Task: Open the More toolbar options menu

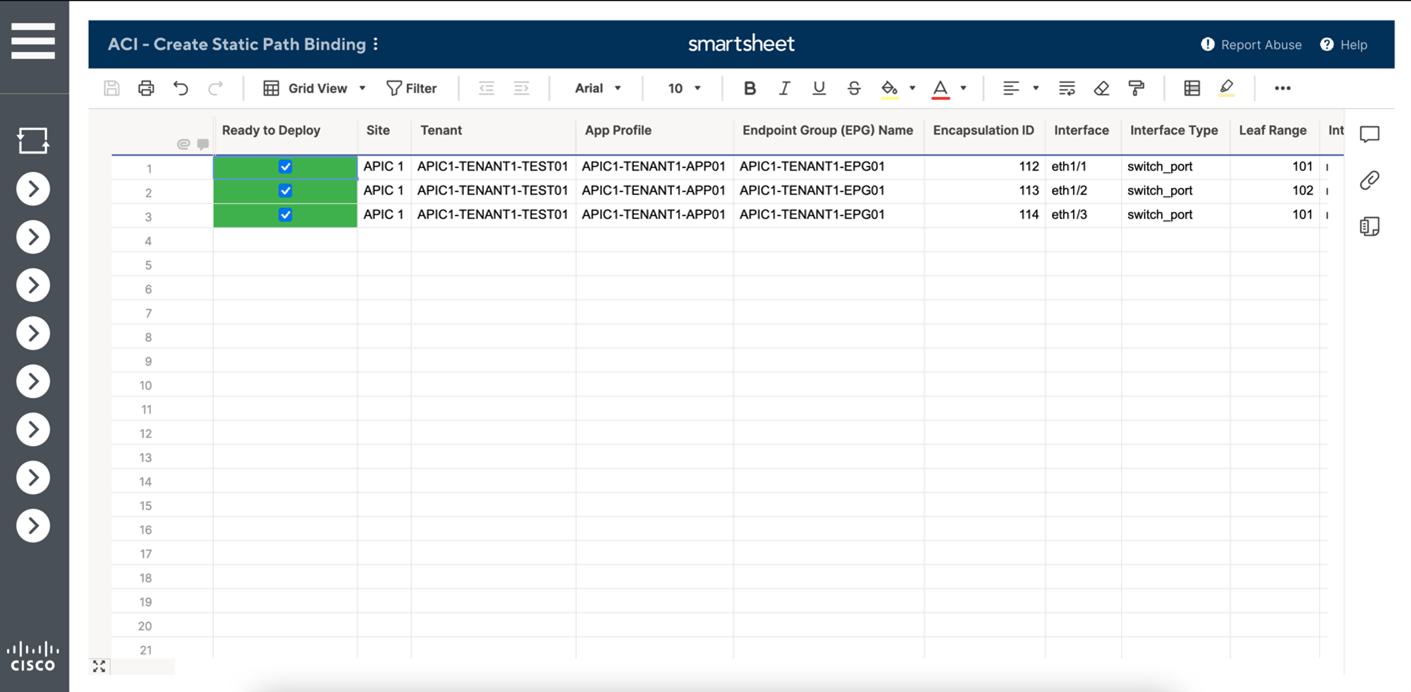Action: [x=1282, y=88]
